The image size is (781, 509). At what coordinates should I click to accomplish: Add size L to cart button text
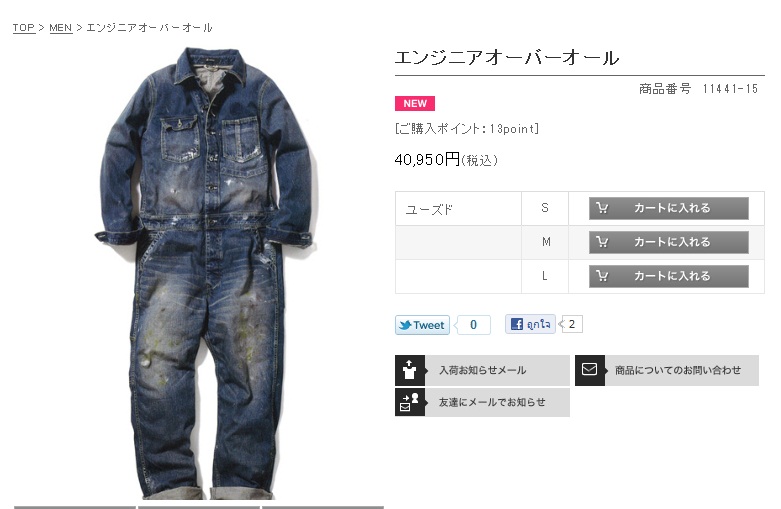point(672,276)
